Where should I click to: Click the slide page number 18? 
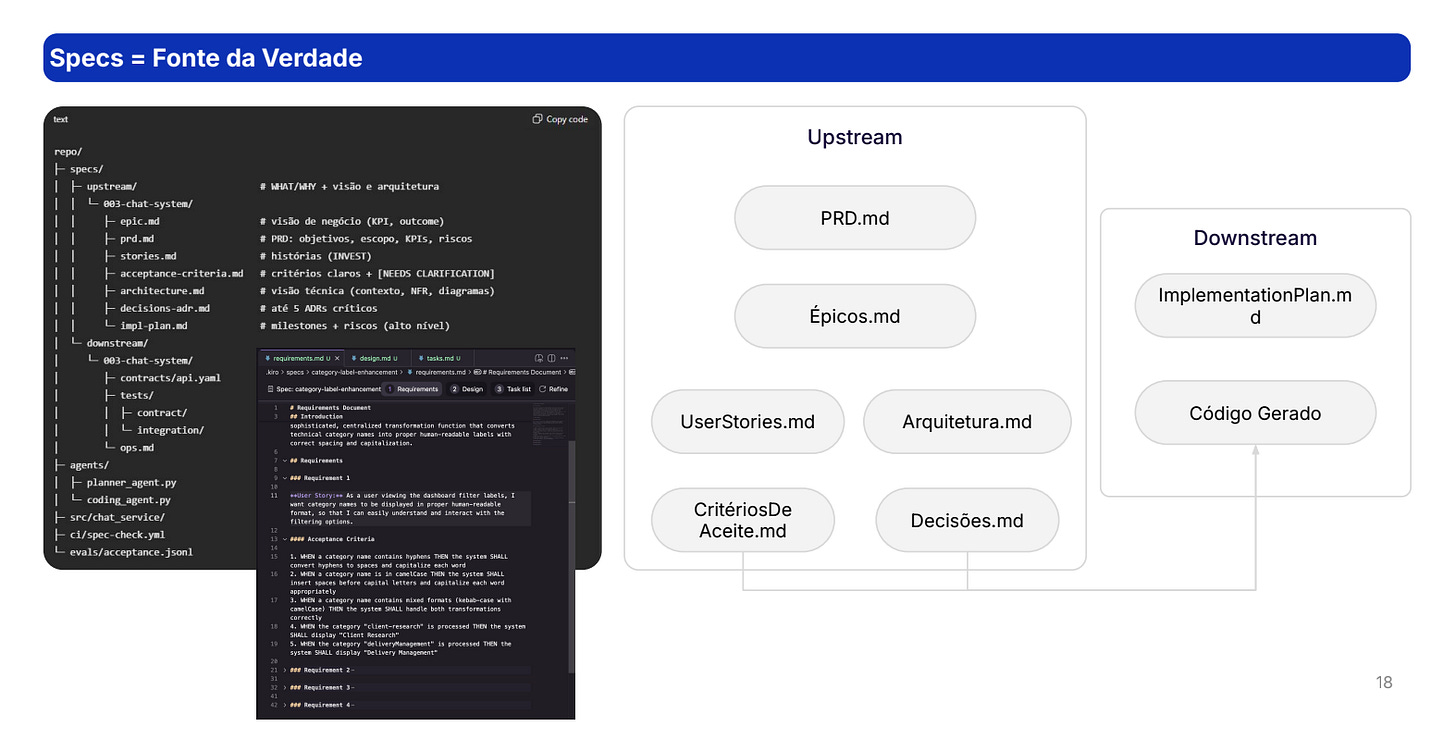(1384, 682)
